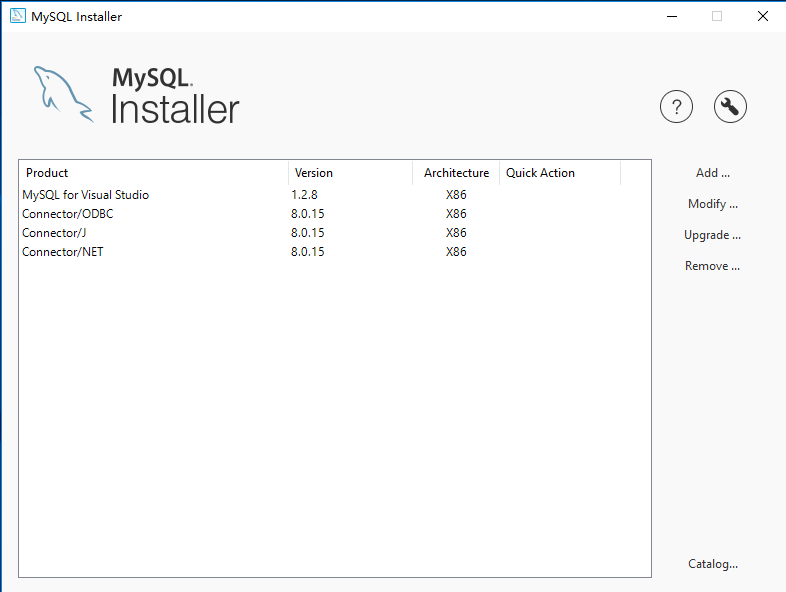
Task: Click the Upgrade ... button
Action: pyautogui.click(x=712, y=235)
